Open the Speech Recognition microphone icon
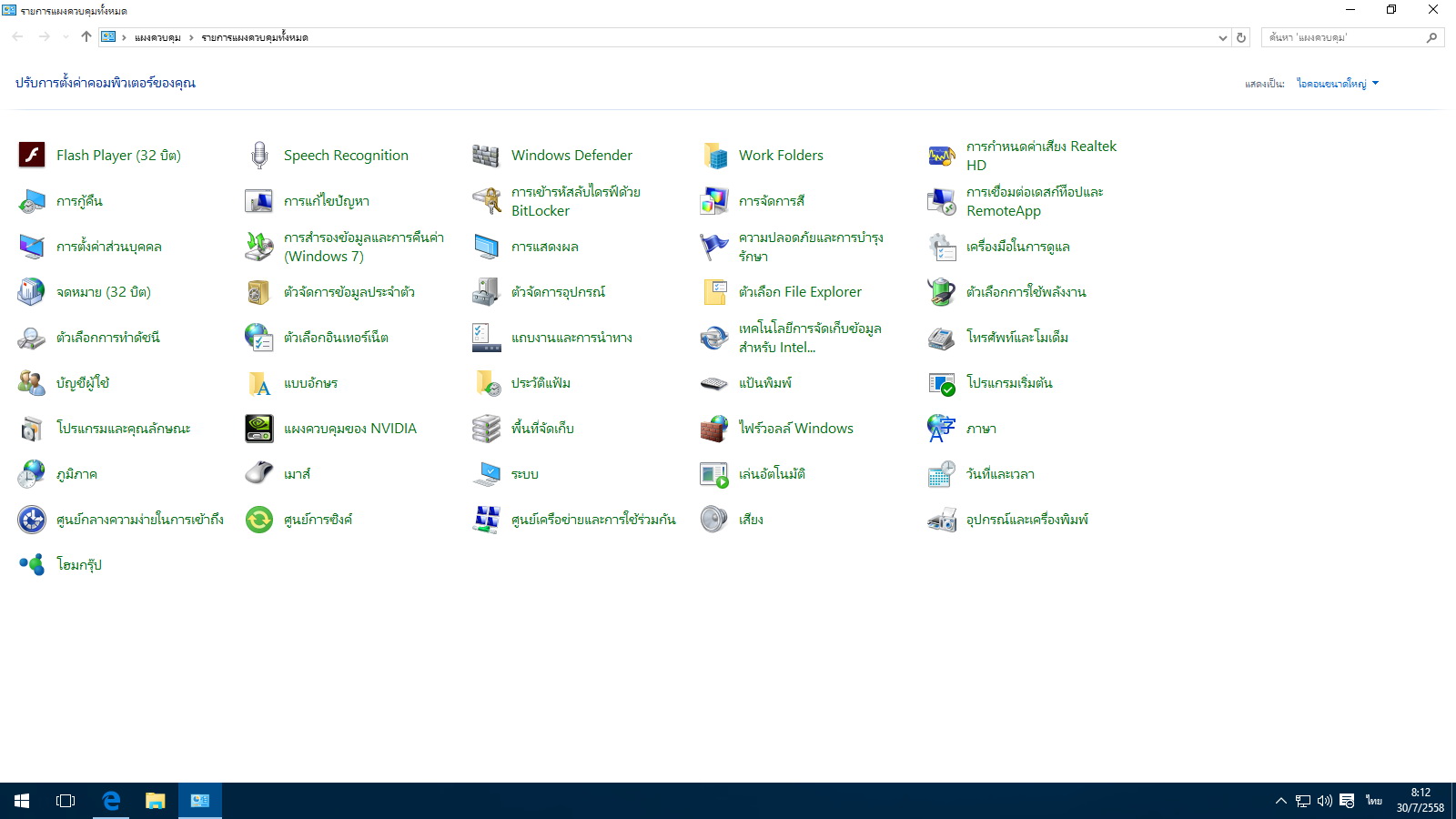The width and height of the screenshot is (1456, 819). coord(259,156)
